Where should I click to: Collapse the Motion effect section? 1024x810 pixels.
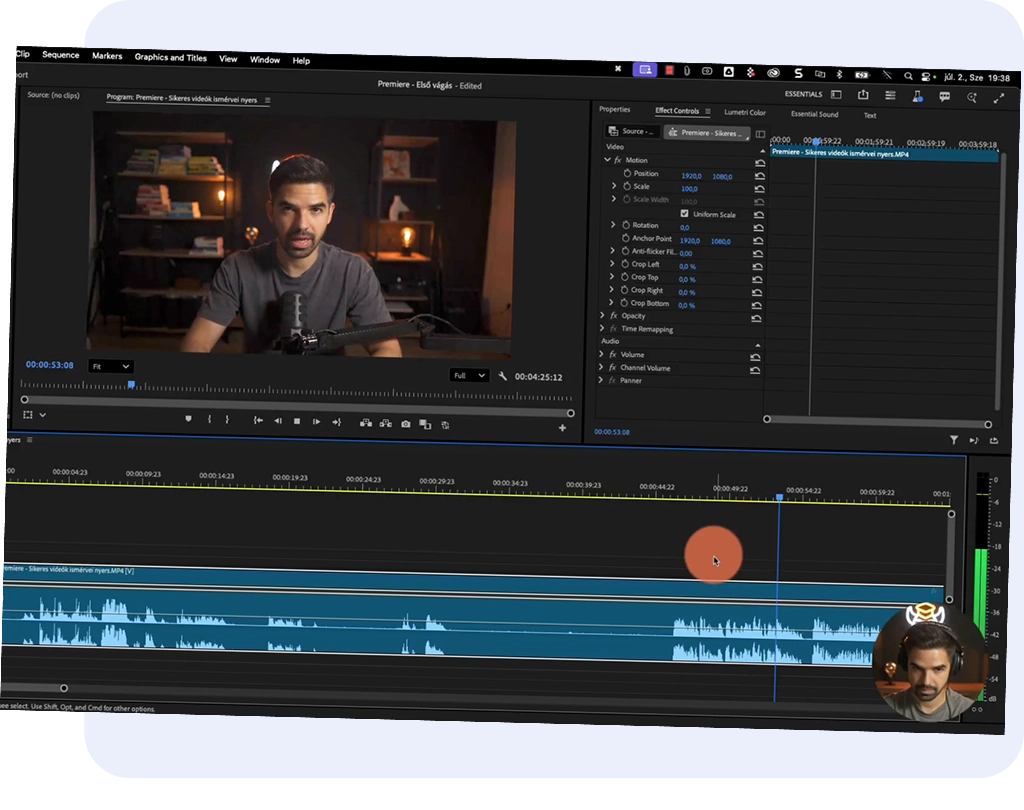pos(606,159)
